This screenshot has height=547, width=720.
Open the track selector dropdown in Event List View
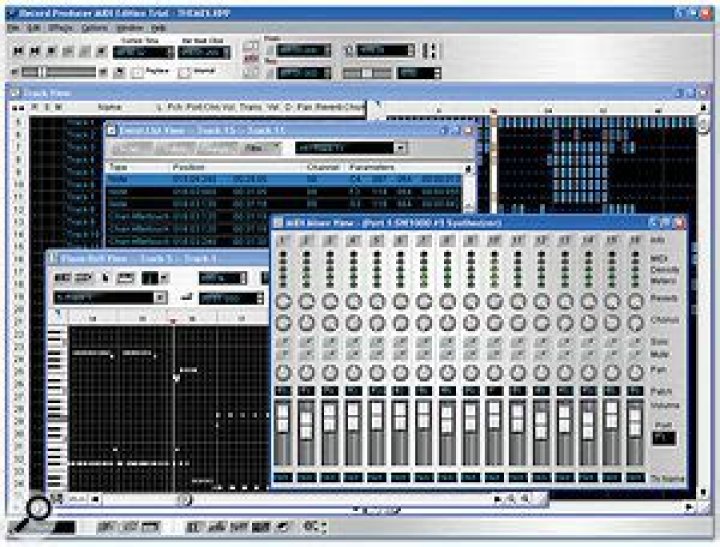pos(399,148)
